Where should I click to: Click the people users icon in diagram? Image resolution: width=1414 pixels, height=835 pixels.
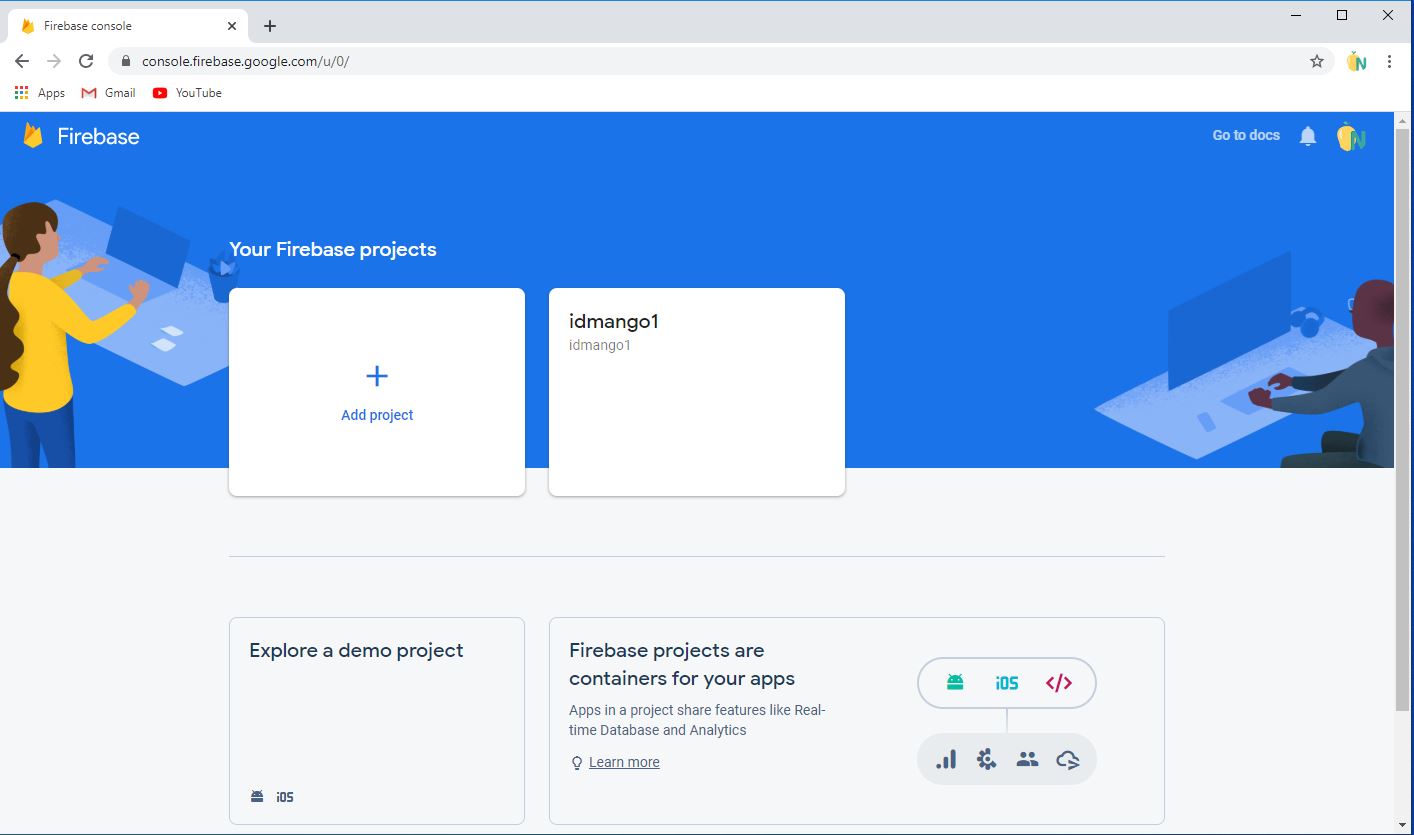point(1027,760)
